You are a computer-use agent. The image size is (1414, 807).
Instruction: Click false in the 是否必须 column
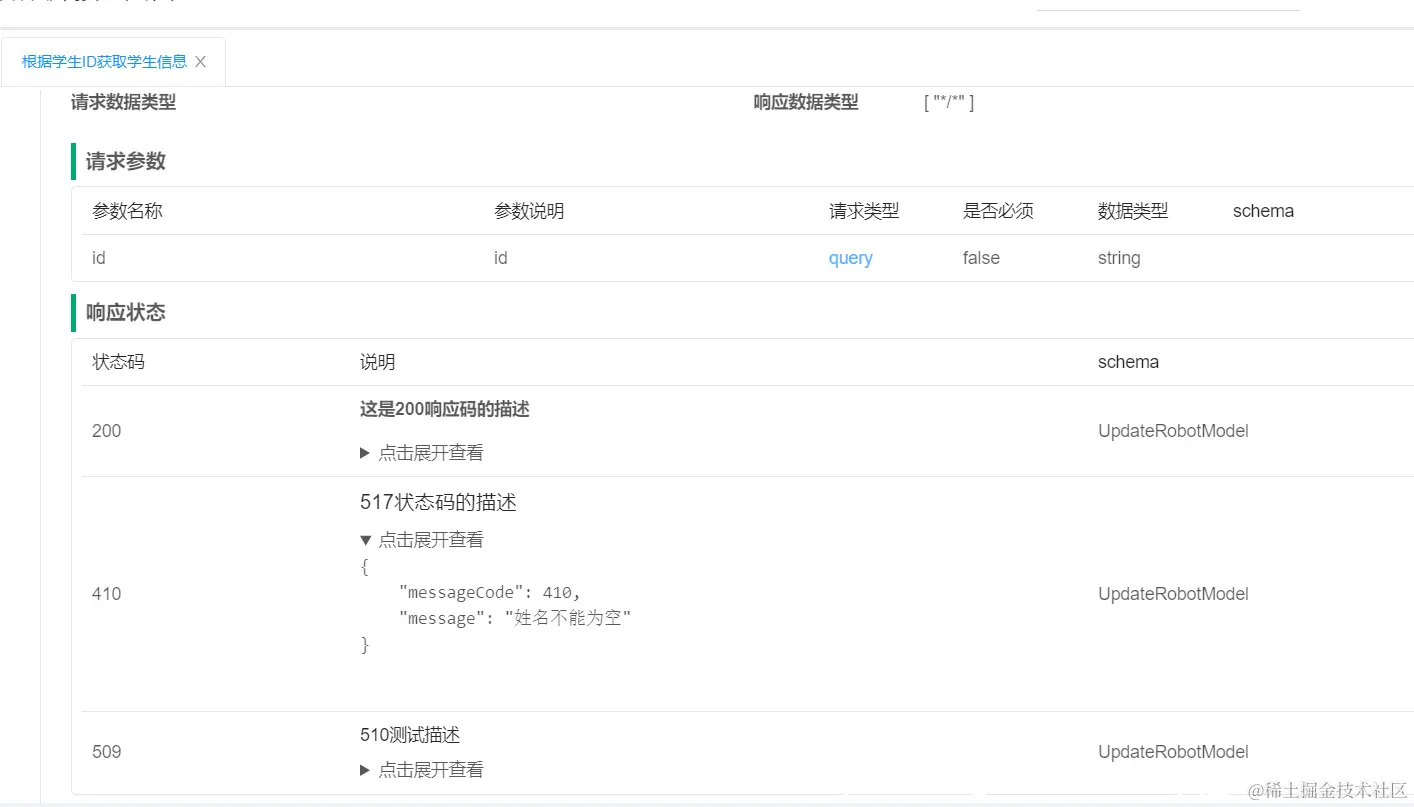click(981, 258)
